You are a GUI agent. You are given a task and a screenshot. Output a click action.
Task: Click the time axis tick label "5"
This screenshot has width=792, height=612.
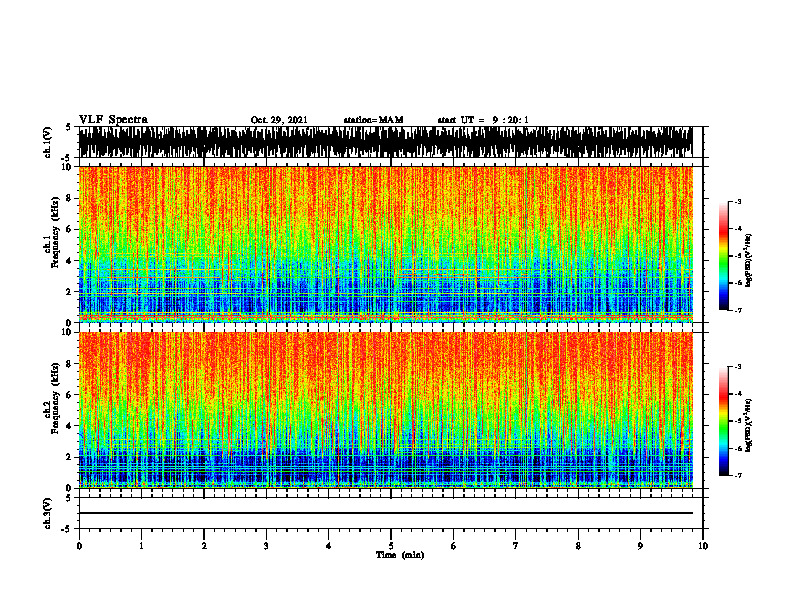pyautogui.click(x=391, y=546)
